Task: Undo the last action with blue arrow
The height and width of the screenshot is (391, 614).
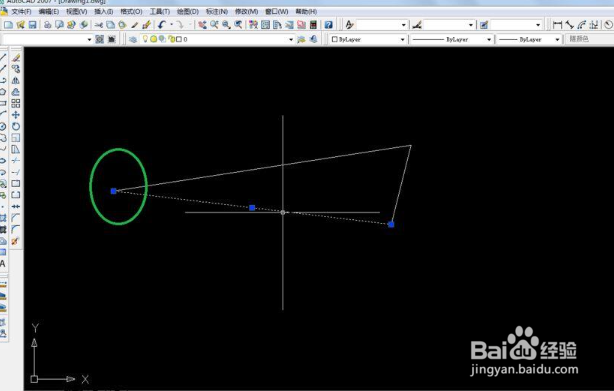Action: click(162, 25)
